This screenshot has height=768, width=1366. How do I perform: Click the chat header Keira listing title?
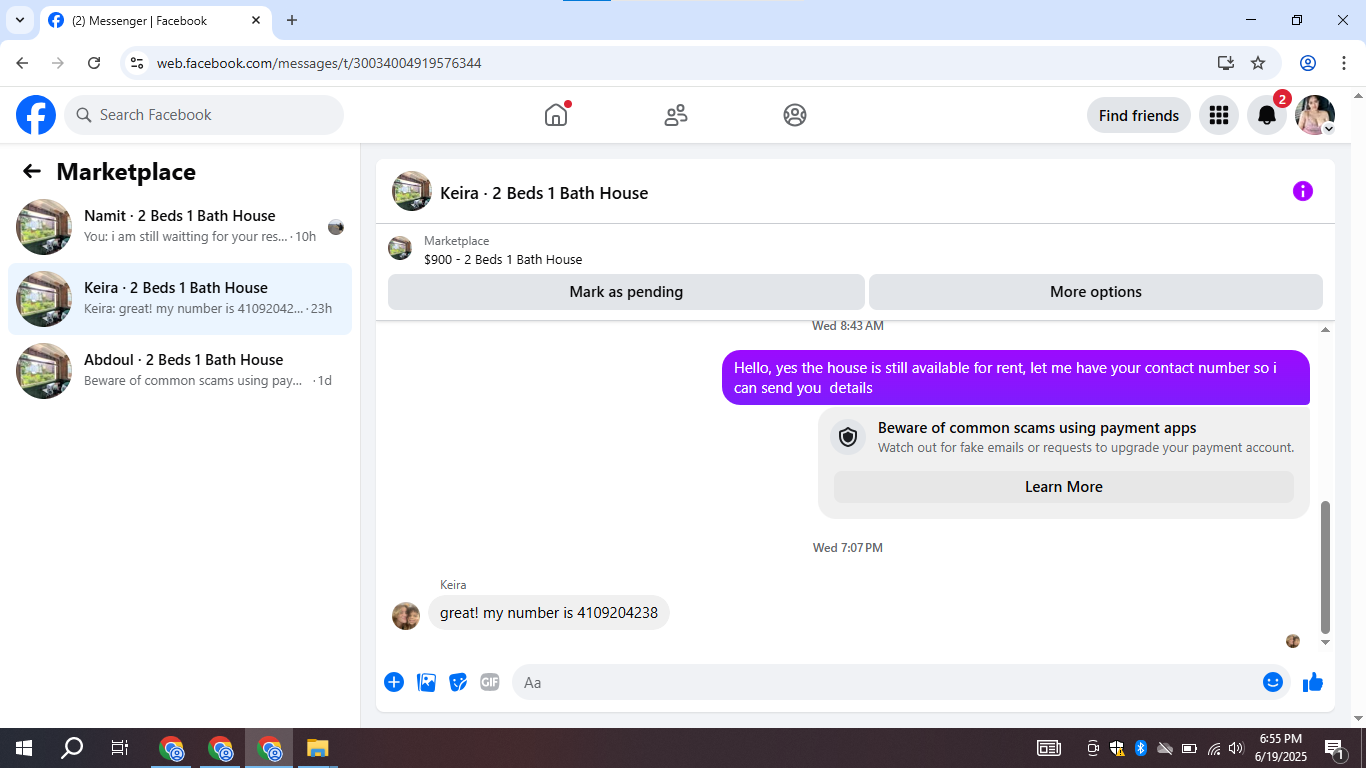544,193
